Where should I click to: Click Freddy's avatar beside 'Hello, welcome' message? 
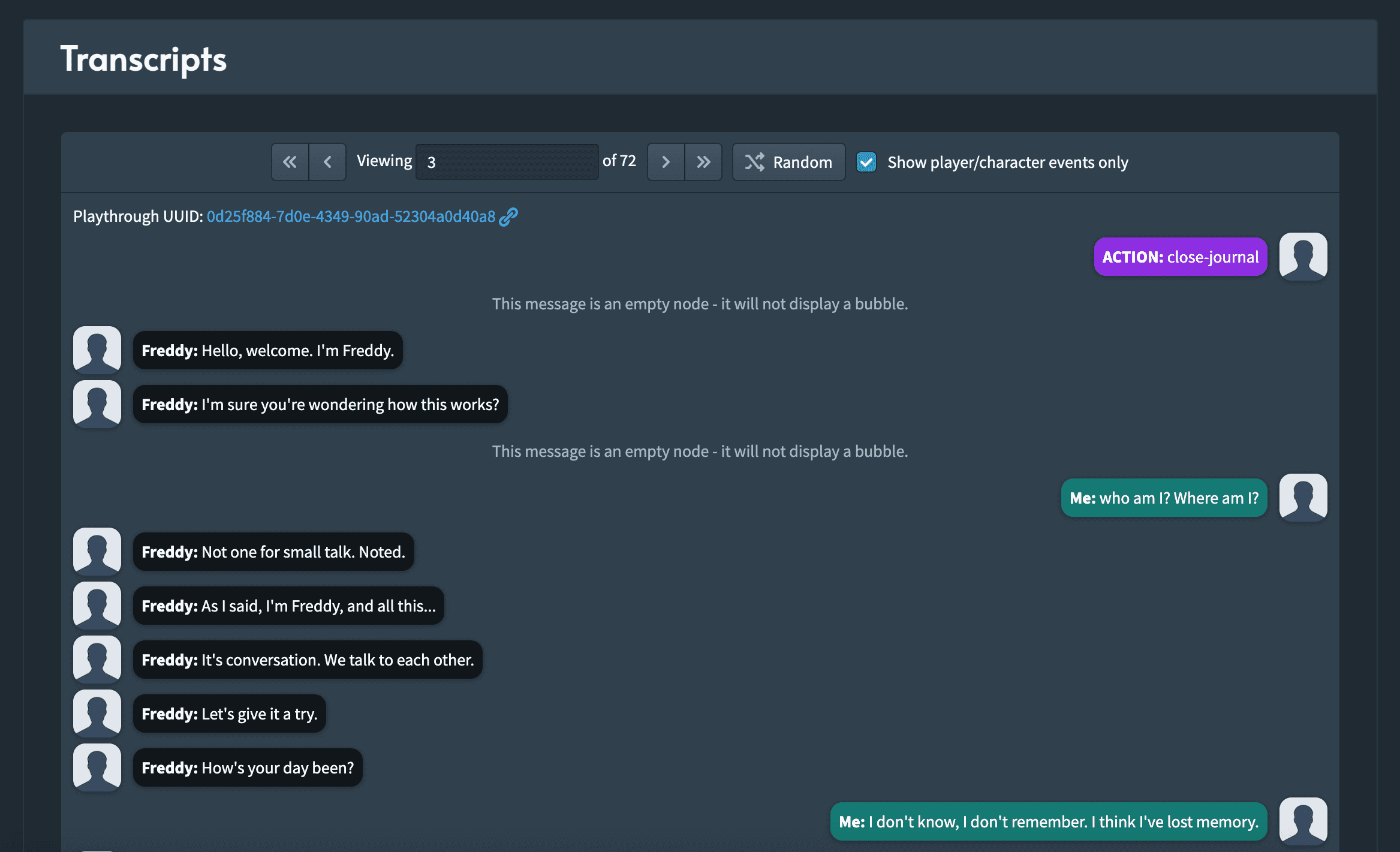(97, 350)
